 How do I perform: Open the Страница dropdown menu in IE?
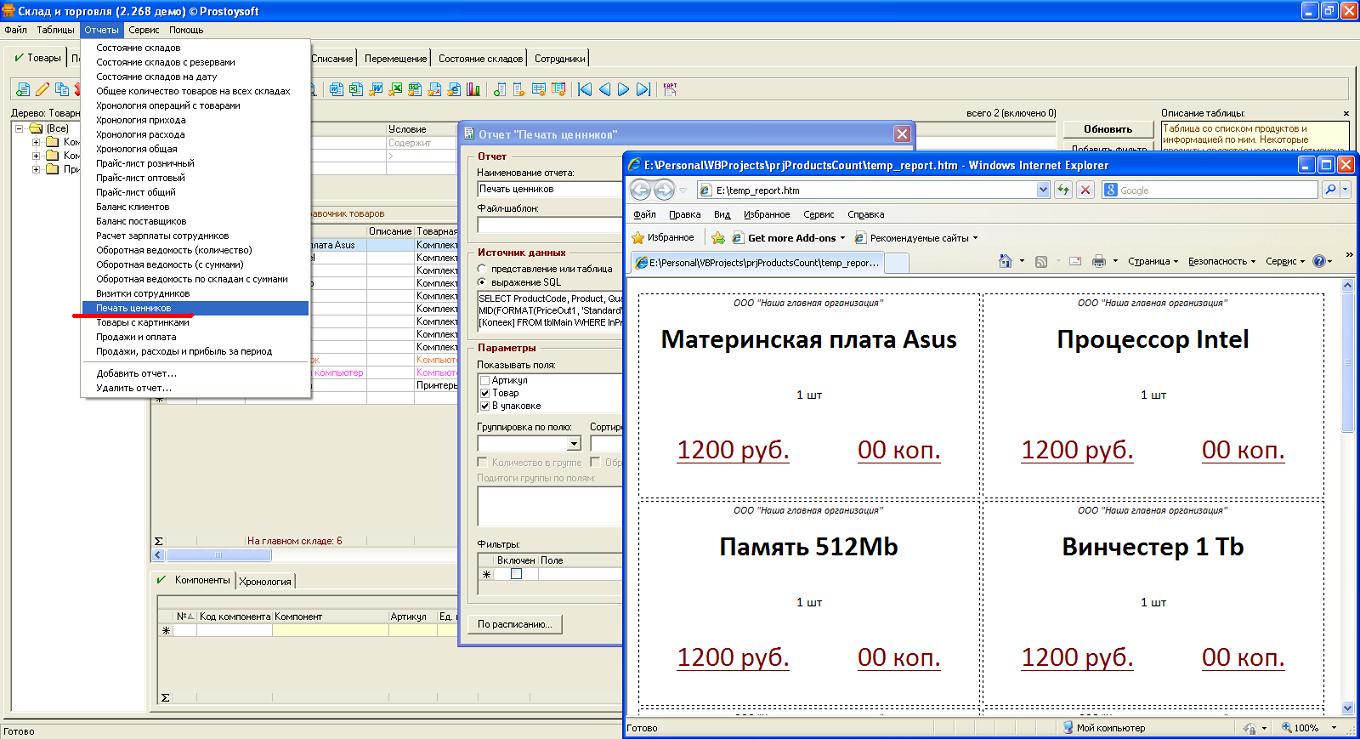[x=1152, y=261]
